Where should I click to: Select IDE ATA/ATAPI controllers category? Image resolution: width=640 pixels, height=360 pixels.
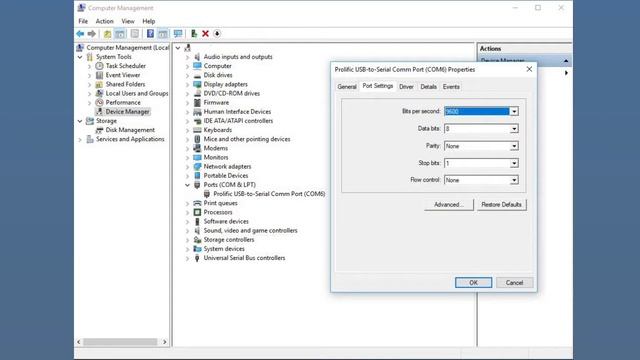[x=238, y=121]
